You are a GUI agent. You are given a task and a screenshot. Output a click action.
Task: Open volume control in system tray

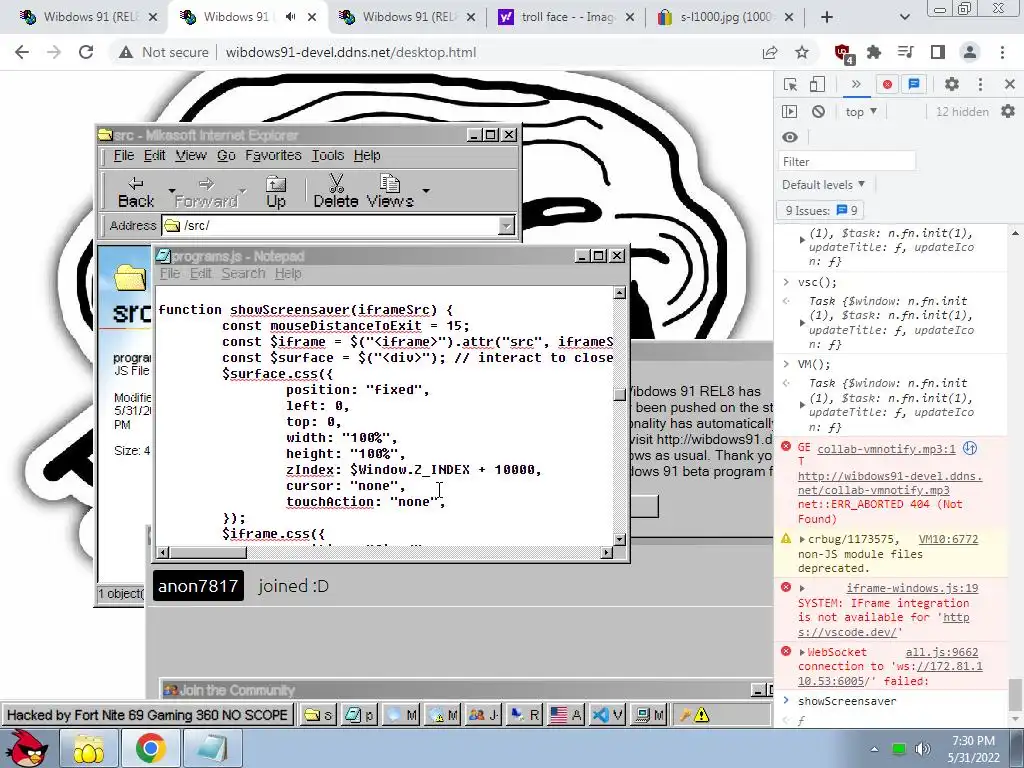[923, 749]
